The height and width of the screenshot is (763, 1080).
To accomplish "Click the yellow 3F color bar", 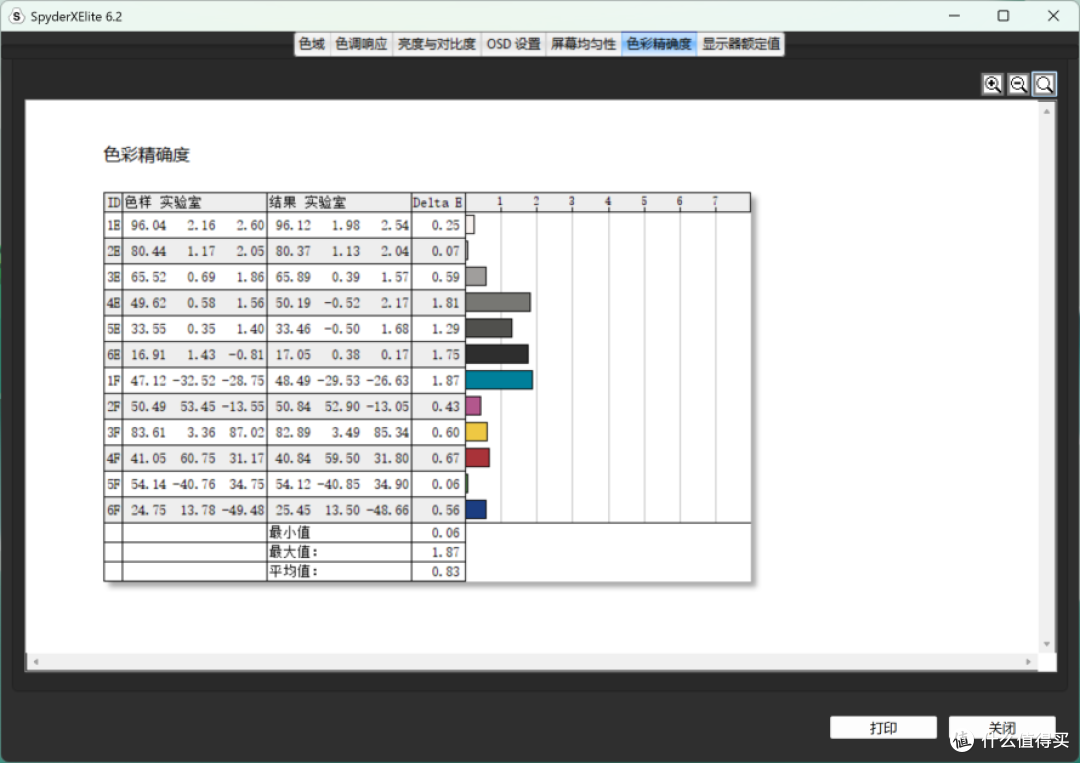I will coord(477,432).
